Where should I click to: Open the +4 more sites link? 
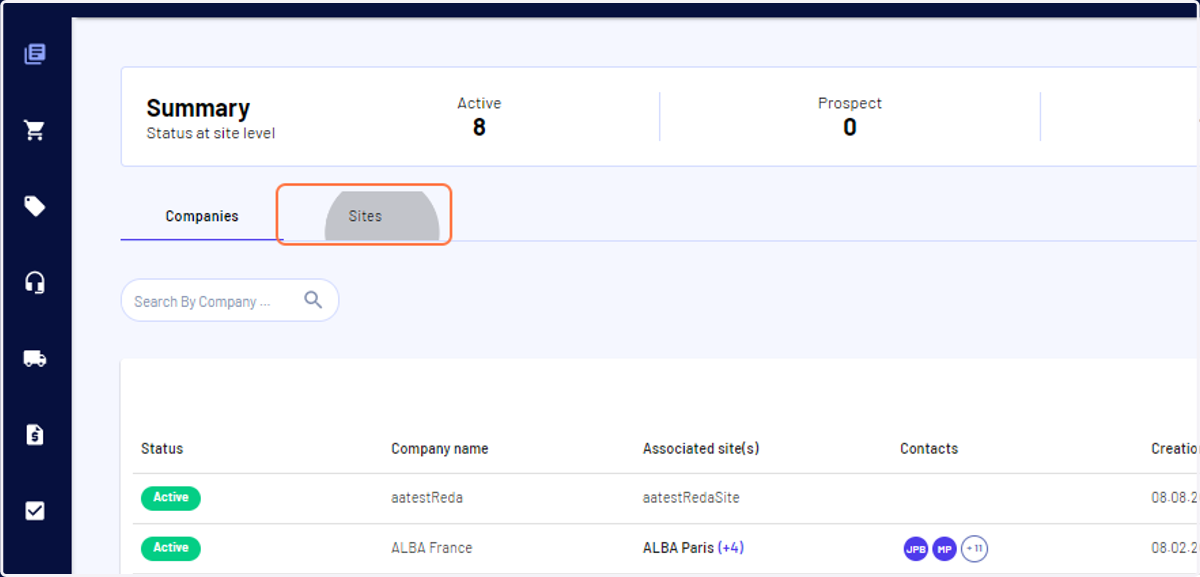point(731,548)
